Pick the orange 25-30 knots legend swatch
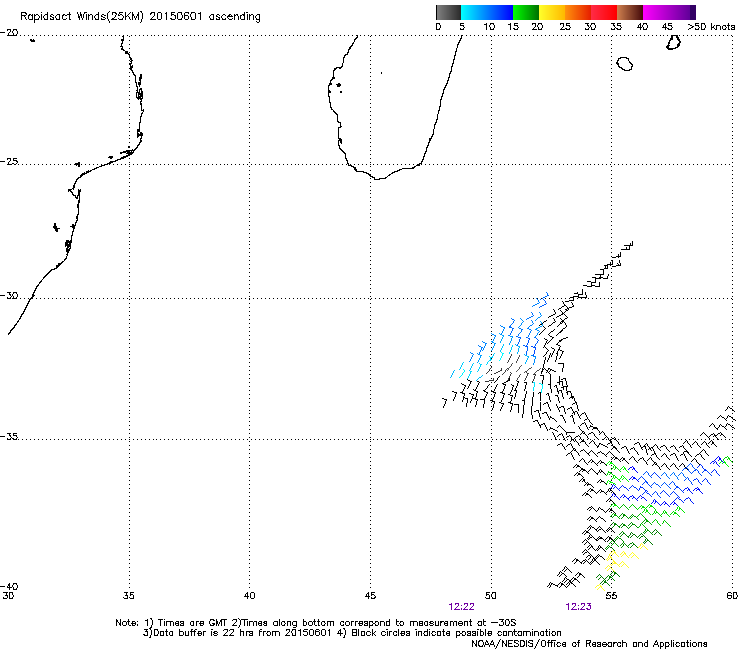Image resolution: width=740 pixels, height=650 pixels. click(x=578, y=12)
